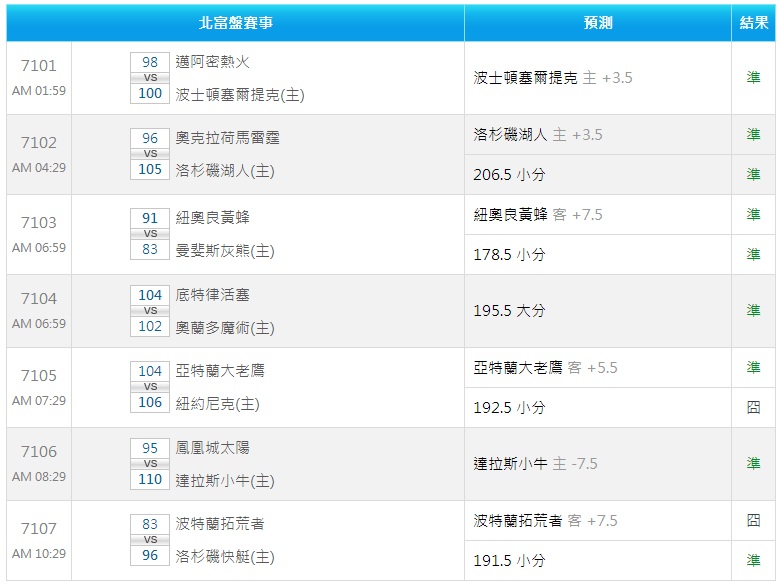Click prediction 亞特蘭大老鷹 客 +5.5
780x585 pixels.
coord(545,368)
